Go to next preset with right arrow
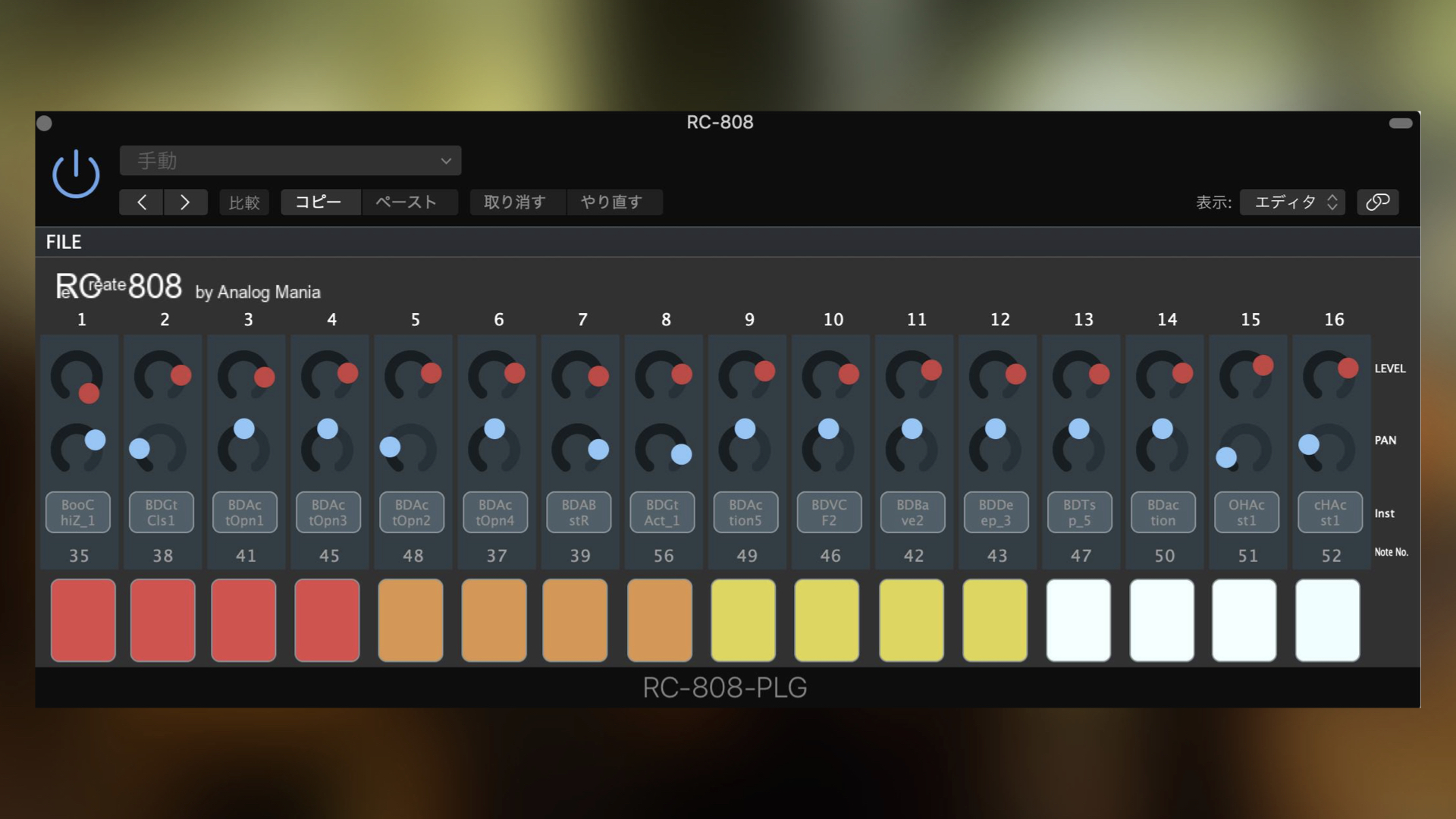The image size is (1456, 819). pos(185,202)
